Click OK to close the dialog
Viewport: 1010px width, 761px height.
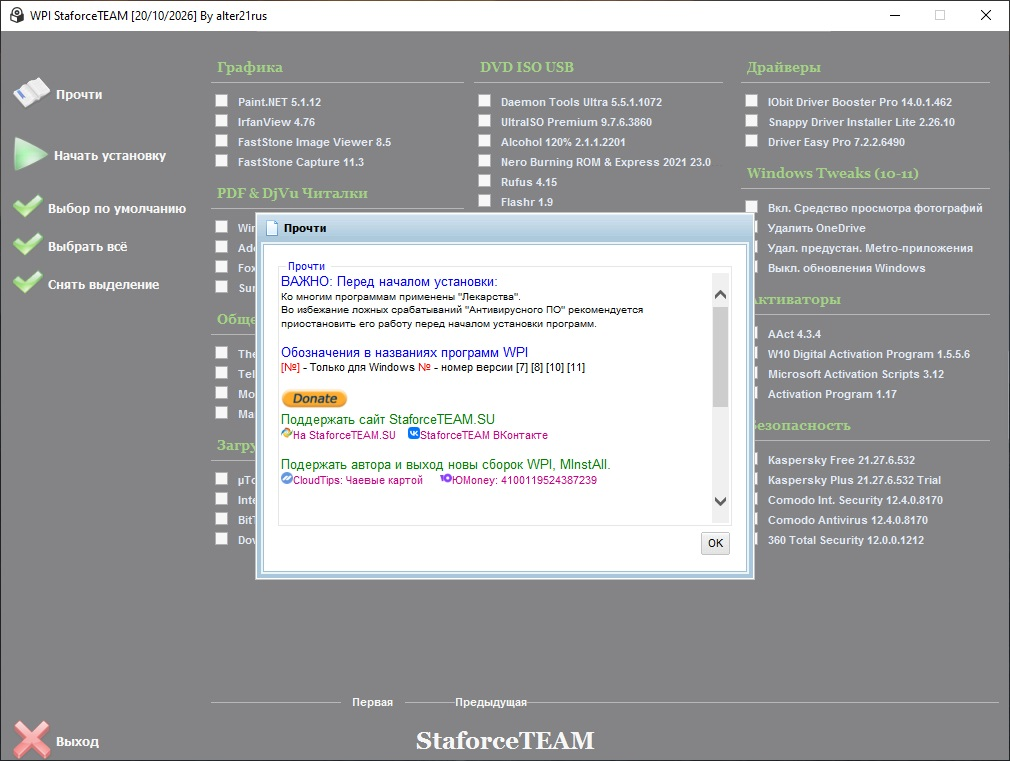point(715,543)
